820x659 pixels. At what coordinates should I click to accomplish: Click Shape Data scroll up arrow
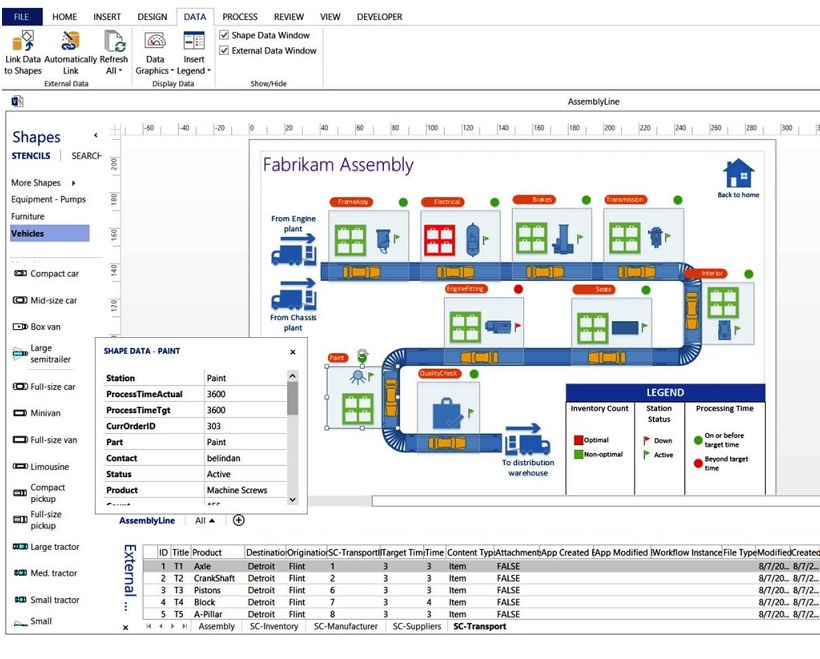click(x=292, y=376)
